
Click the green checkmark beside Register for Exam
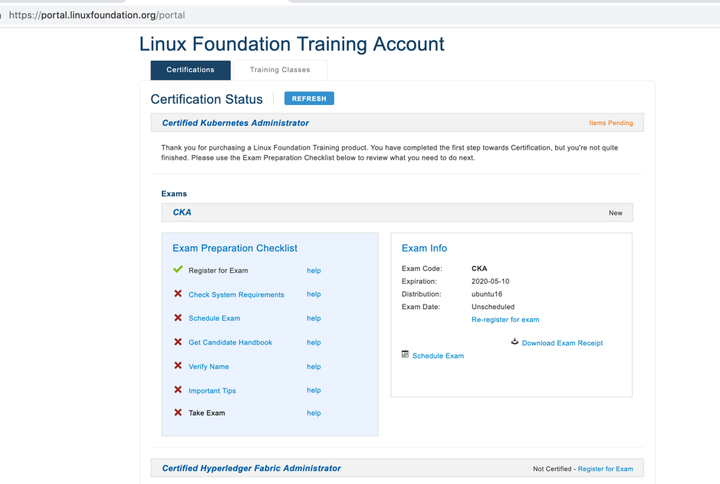[178, 270]
